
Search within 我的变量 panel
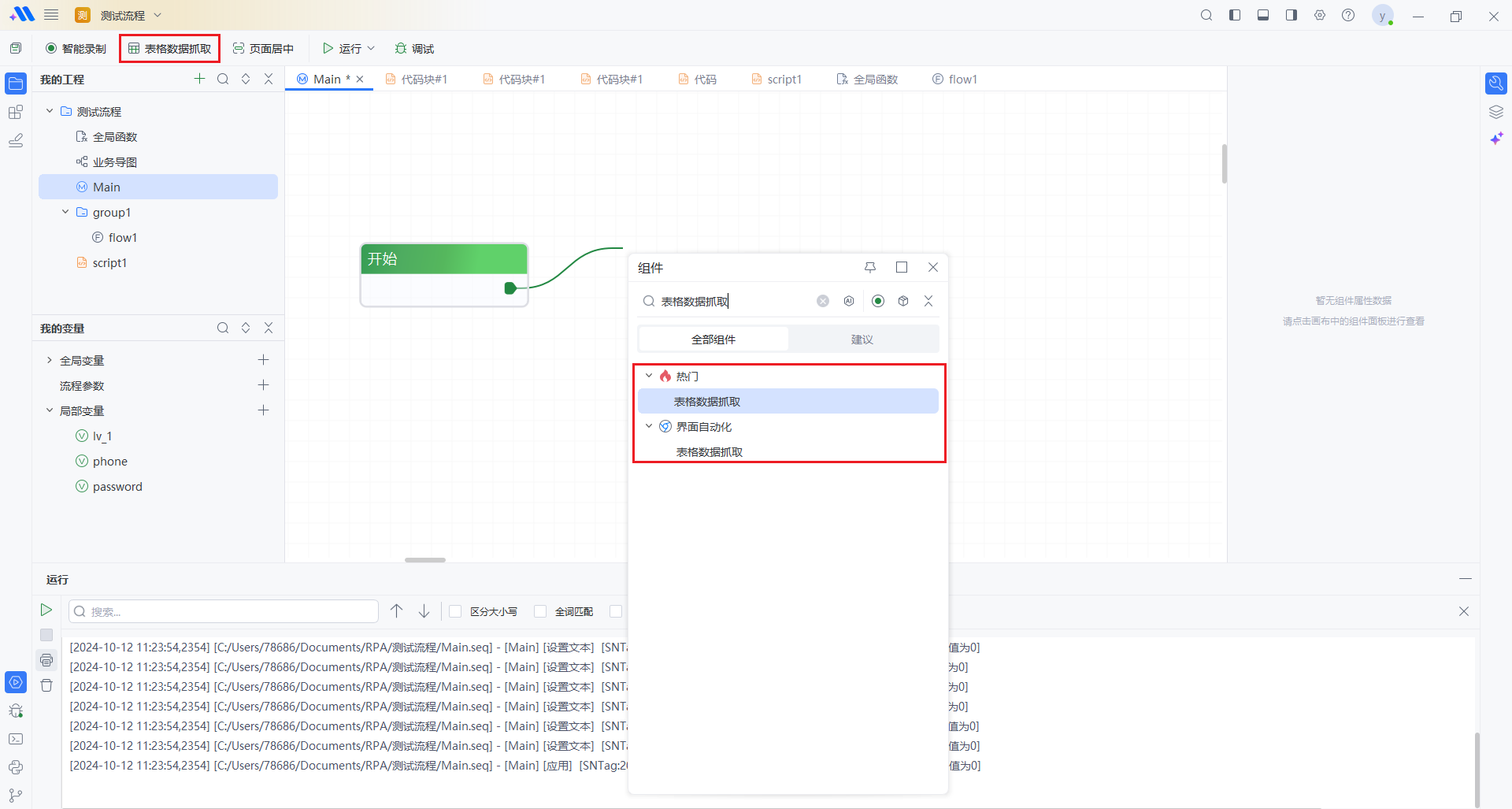[223, 328]
